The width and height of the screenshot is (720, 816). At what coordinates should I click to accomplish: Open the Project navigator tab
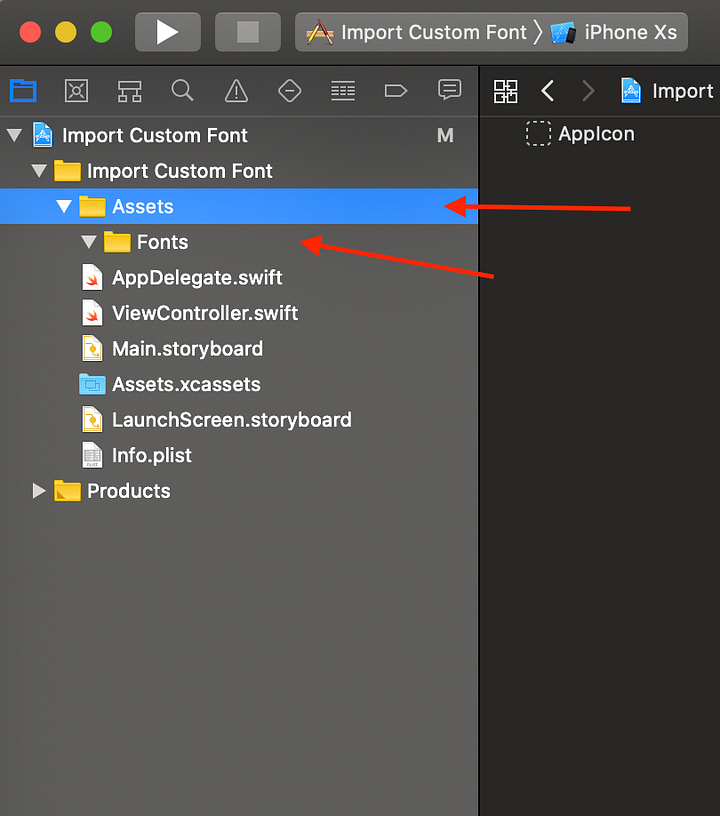pyautogui.click(x=23, y=91)
